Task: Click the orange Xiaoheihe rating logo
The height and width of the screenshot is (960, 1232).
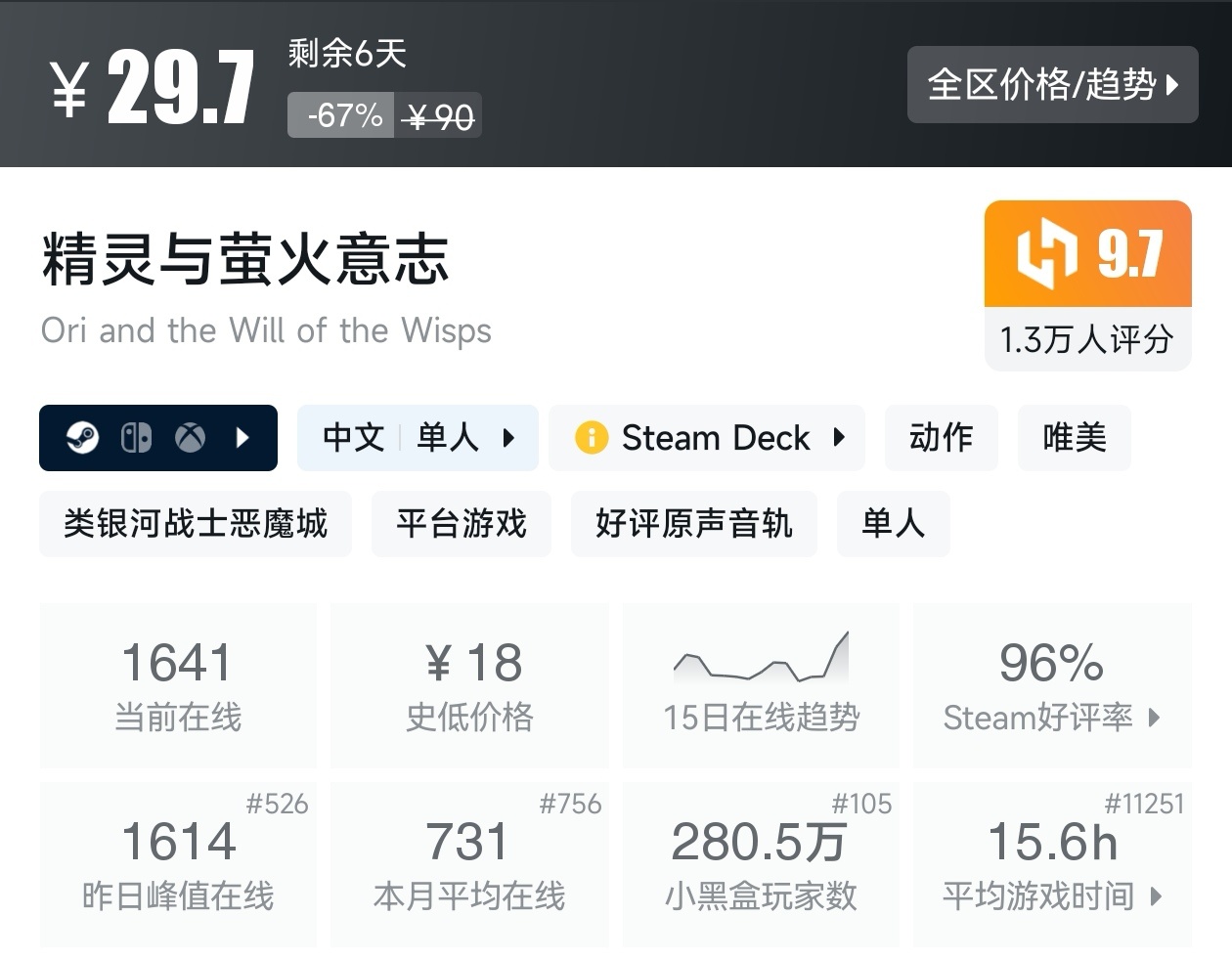Action: tap(1042, 253)
